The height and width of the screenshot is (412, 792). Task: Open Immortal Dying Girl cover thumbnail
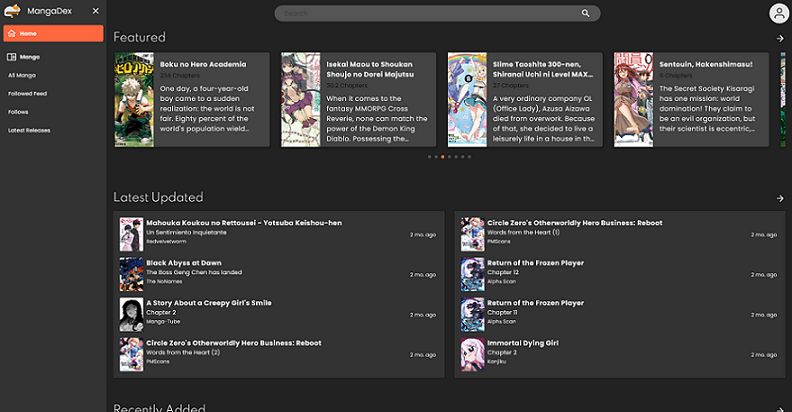[472, 354]
